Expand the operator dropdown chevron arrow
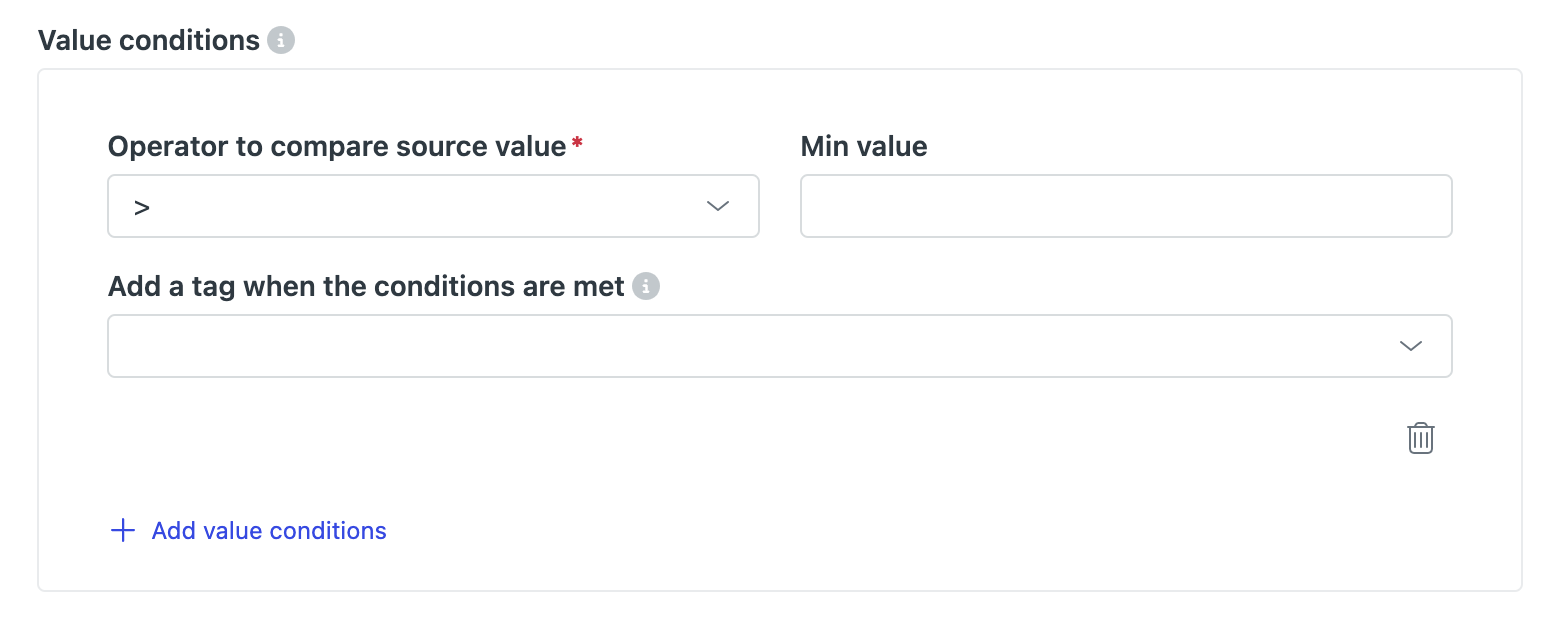This screenshot has height=620, width=1558. click(x=718, y=206)
